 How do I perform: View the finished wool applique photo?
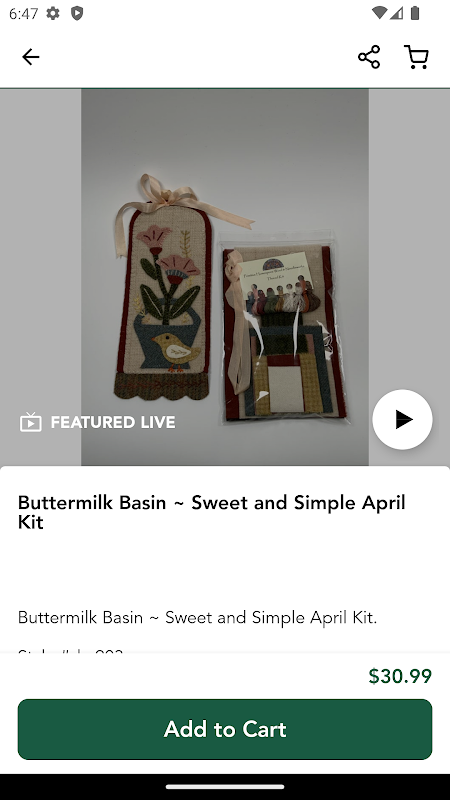tap(162, 288)
